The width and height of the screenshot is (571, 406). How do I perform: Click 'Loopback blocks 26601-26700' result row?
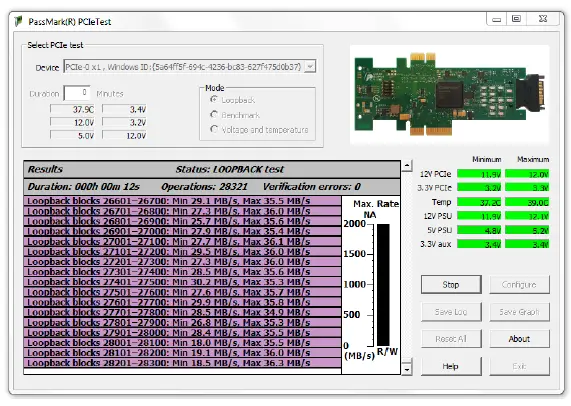tap(182, 201)
